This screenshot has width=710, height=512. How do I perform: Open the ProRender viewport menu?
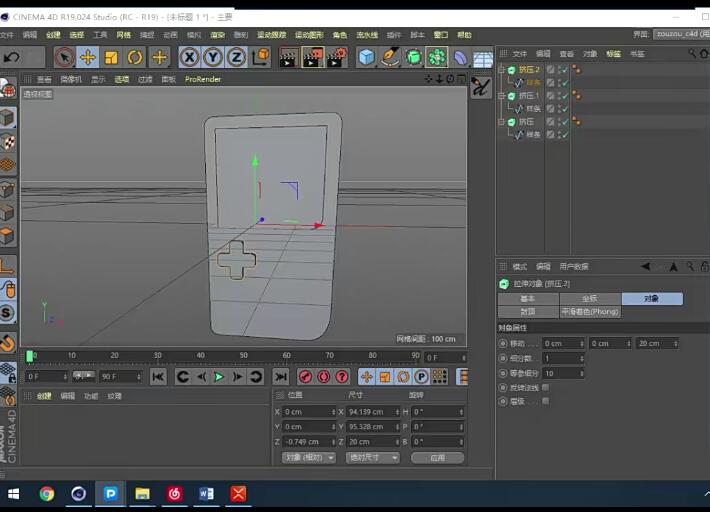click(x=202, y=79)
